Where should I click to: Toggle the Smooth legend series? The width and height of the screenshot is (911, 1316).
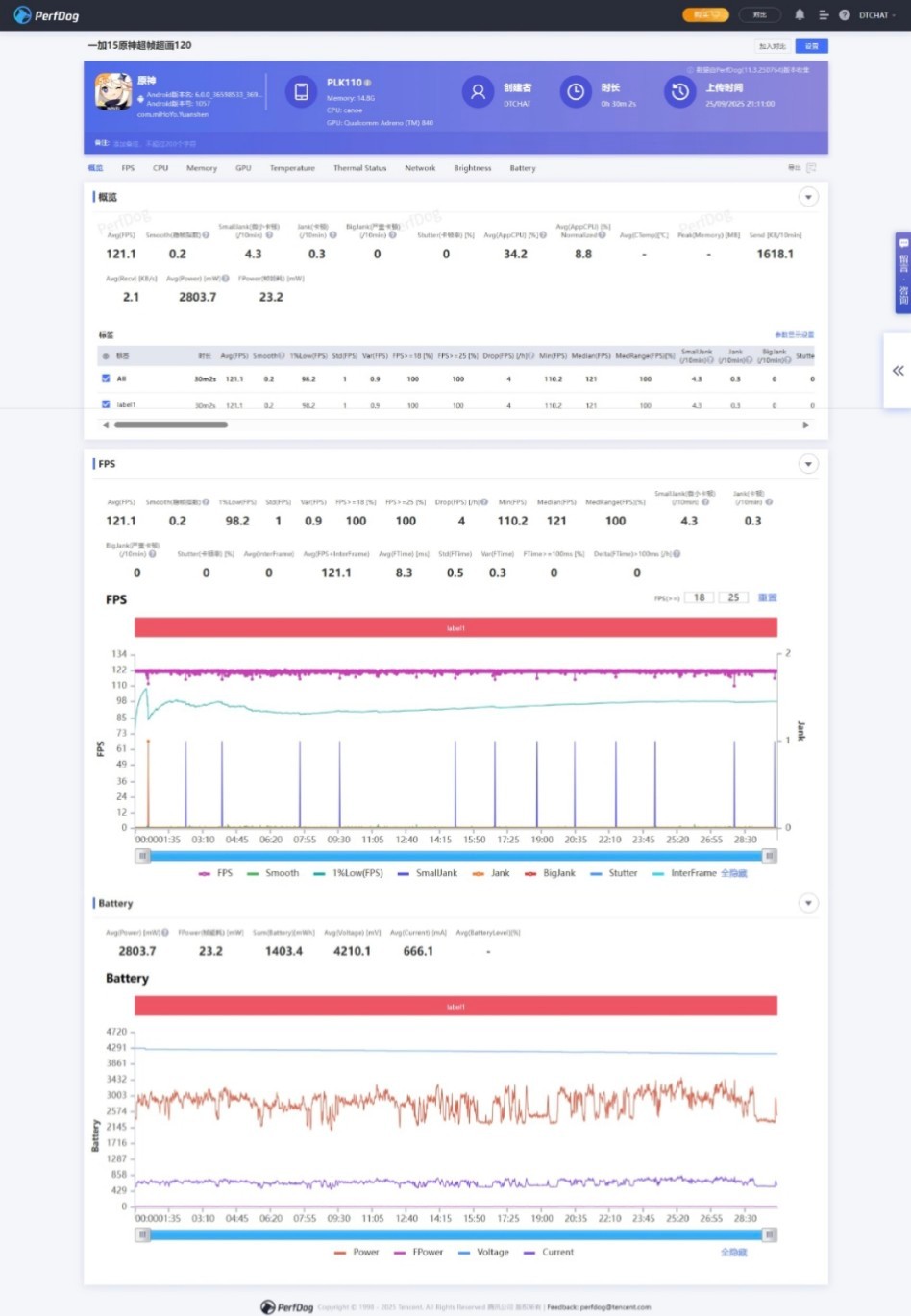[x=273, y=873]
